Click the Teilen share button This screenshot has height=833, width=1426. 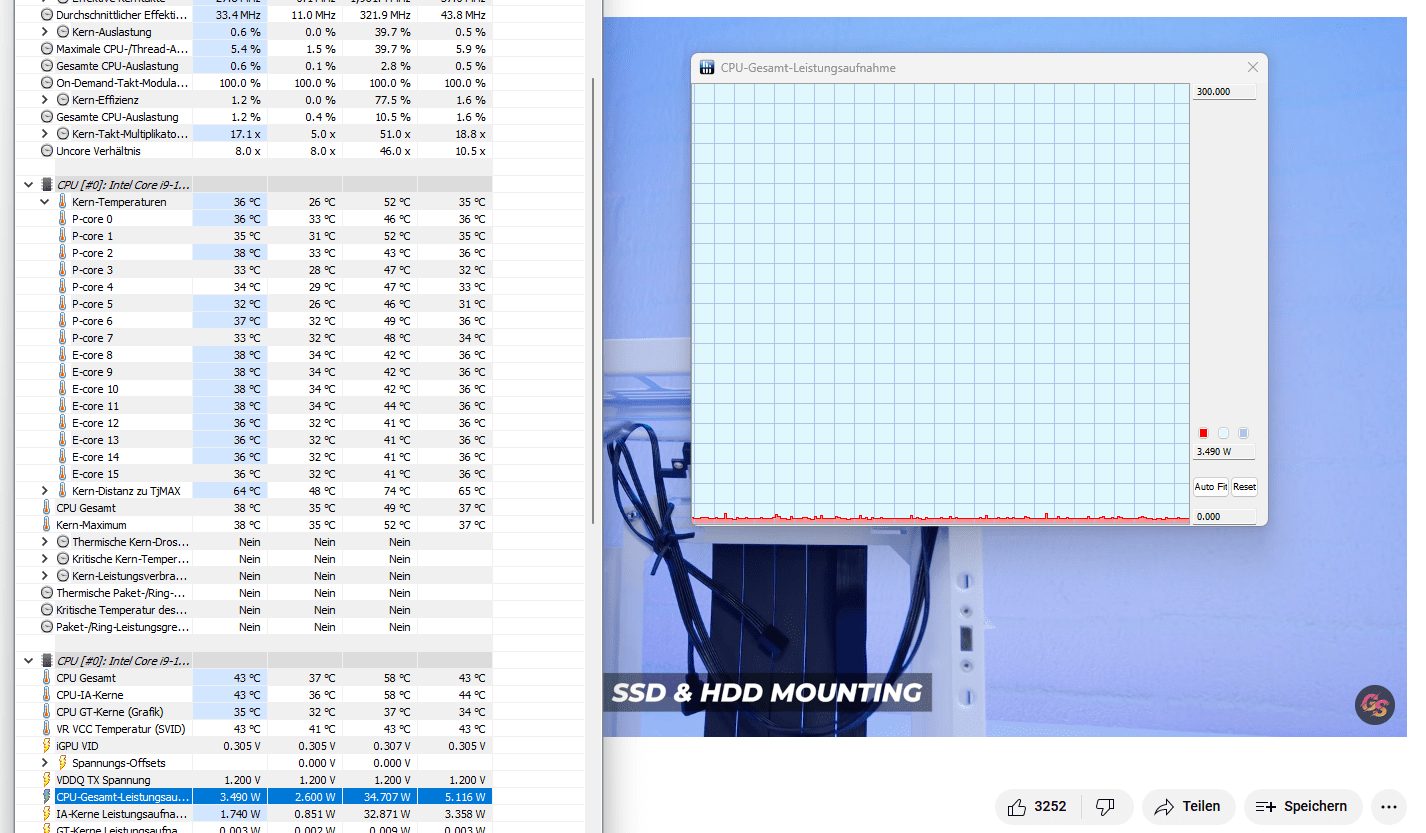point(1188,806)
